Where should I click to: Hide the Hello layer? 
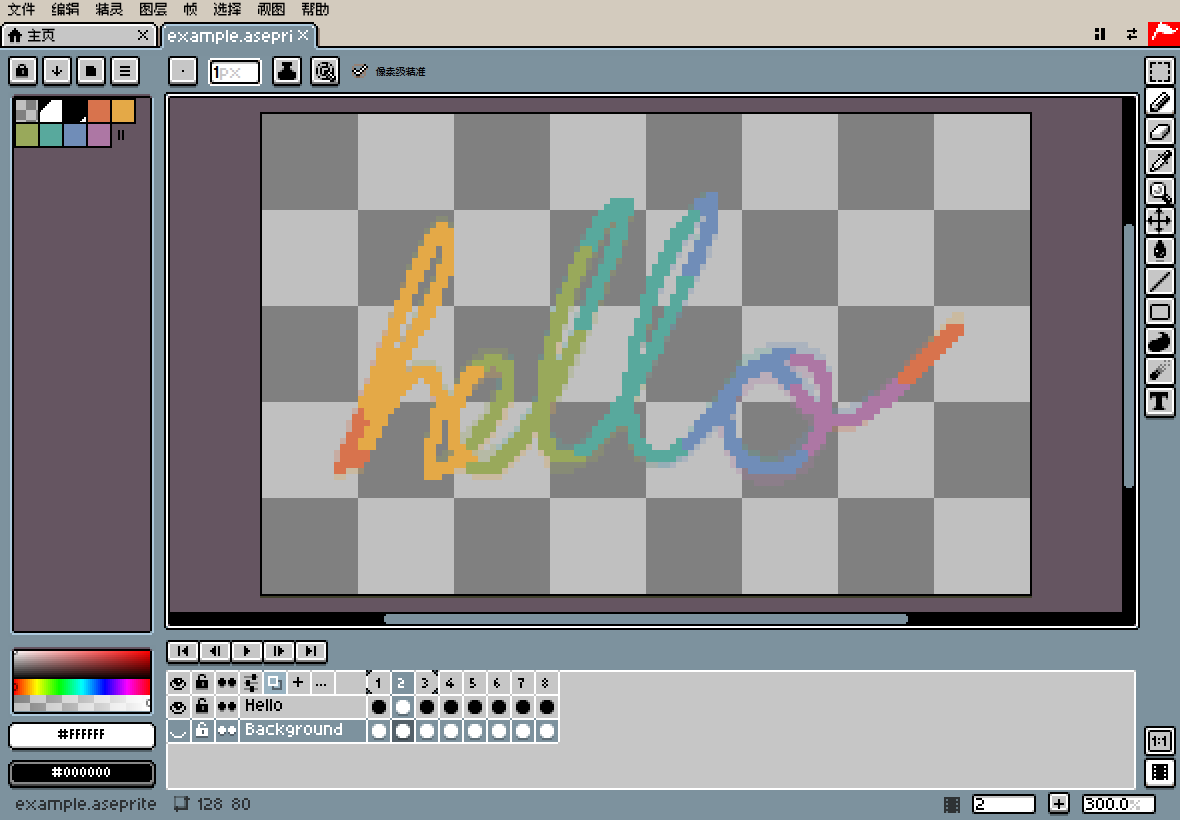[178, 706]
